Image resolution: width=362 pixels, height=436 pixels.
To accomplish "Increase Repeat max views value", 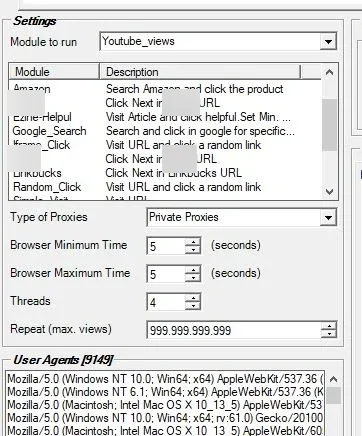I will click(329, 326).
